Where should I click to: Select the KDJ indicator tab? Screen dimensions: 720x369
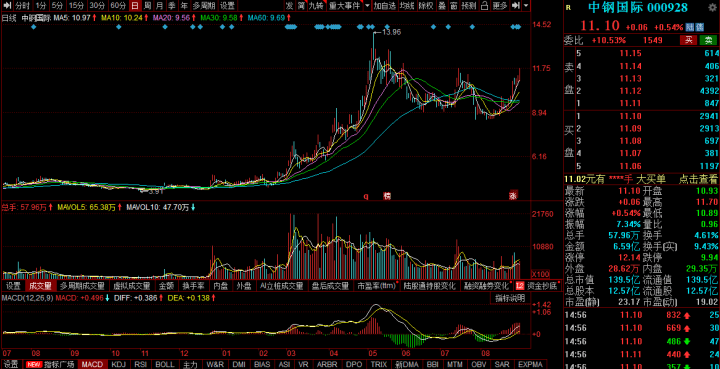tap(118, 364)
